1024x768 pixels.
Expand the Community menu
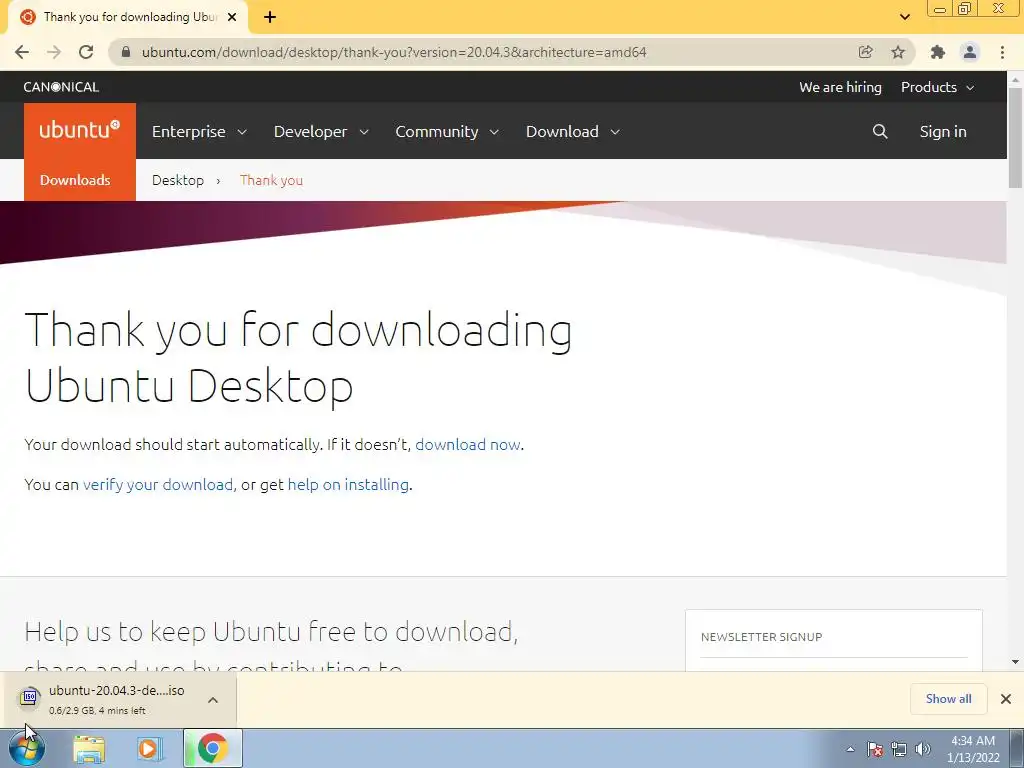447,131
